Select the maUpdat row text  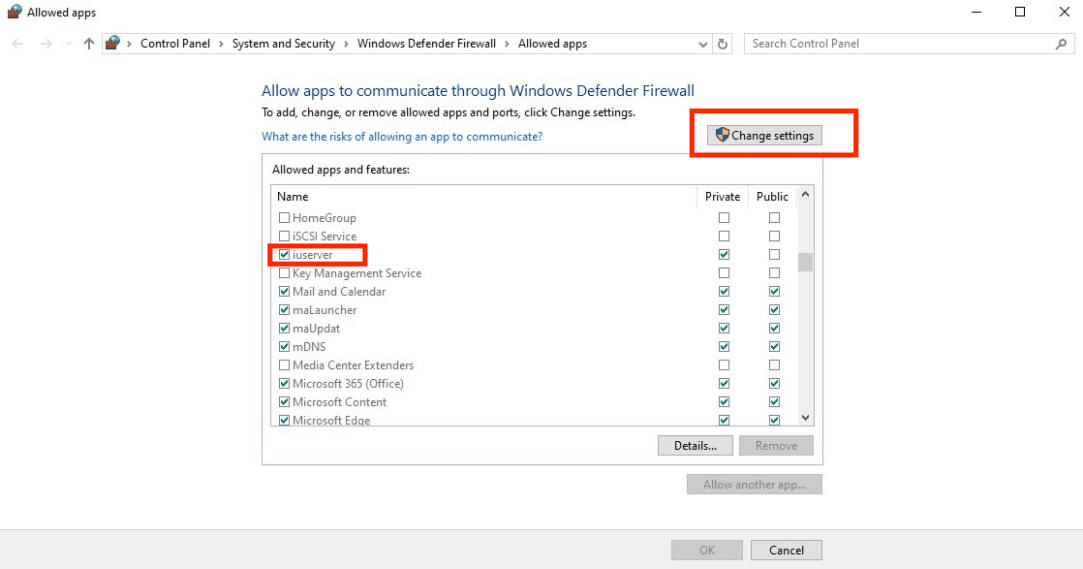tap(316, 328)
